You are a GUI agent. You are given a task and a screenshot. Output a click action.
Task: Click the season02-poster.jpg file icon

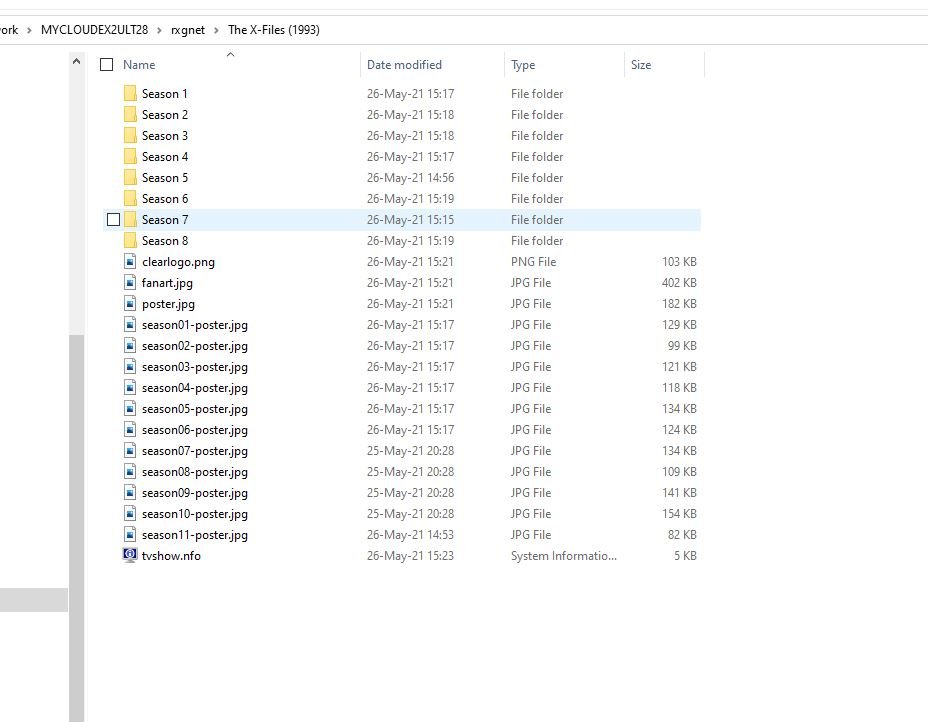130,346
